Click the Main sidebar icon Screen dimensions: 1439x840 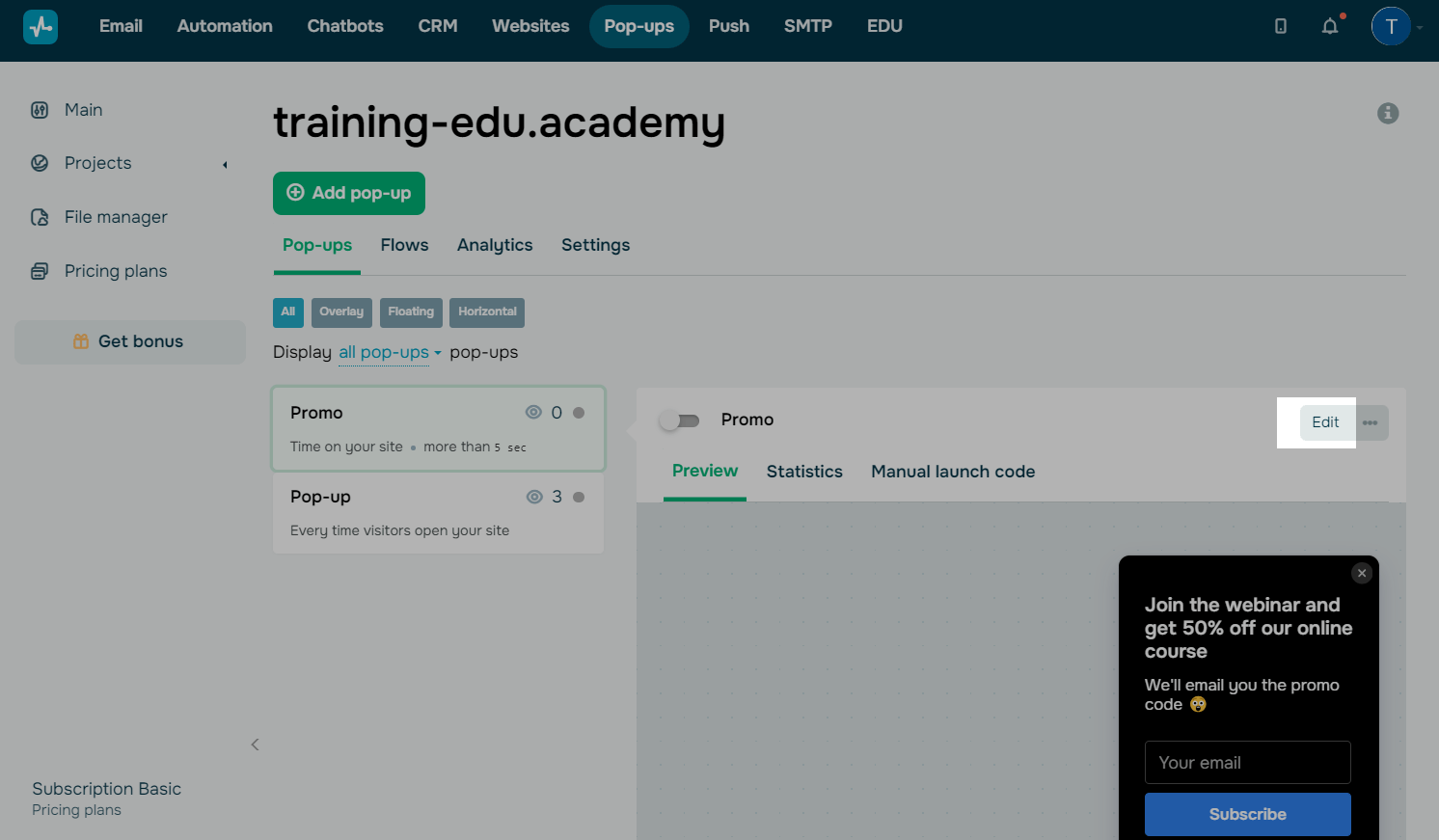point(40,110)
